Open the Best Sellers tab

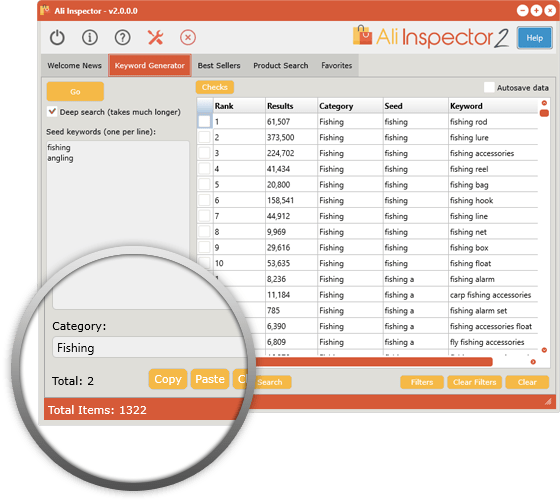pyautogui.click(x=219, y=66)
